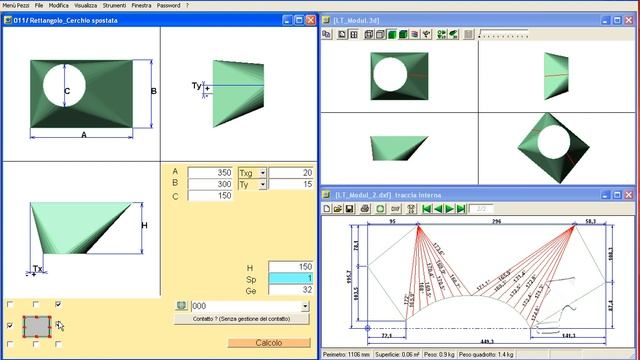Open the Ty parameter dropdown
This screenshot has width=640, height=360.
[262, 184]
